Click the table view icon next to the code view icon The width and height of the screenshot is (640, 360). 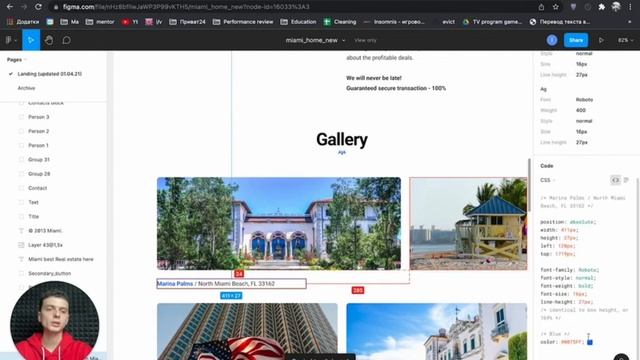pyautogui.click(x=626, y=180)
